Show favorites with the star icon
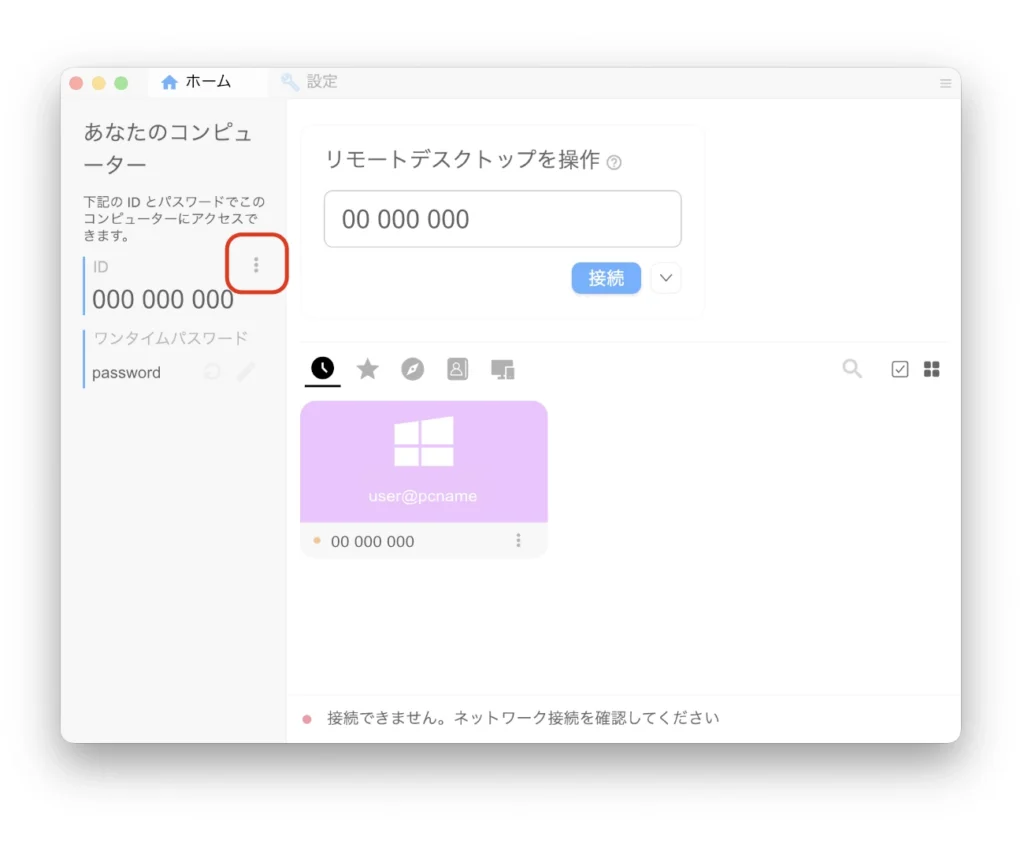 tap(368, 369)
